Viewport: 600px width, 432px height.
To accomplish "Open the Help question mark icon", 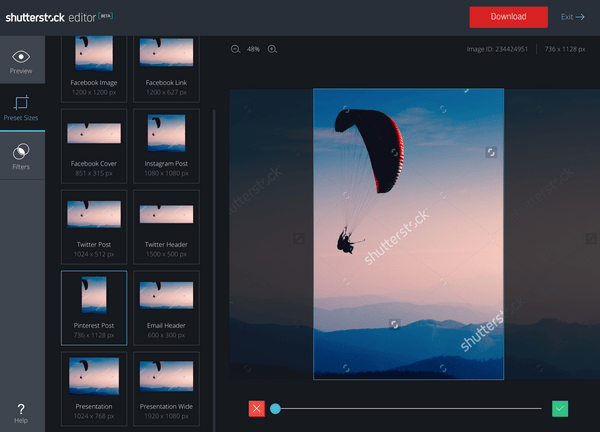I will coord(21,413).
